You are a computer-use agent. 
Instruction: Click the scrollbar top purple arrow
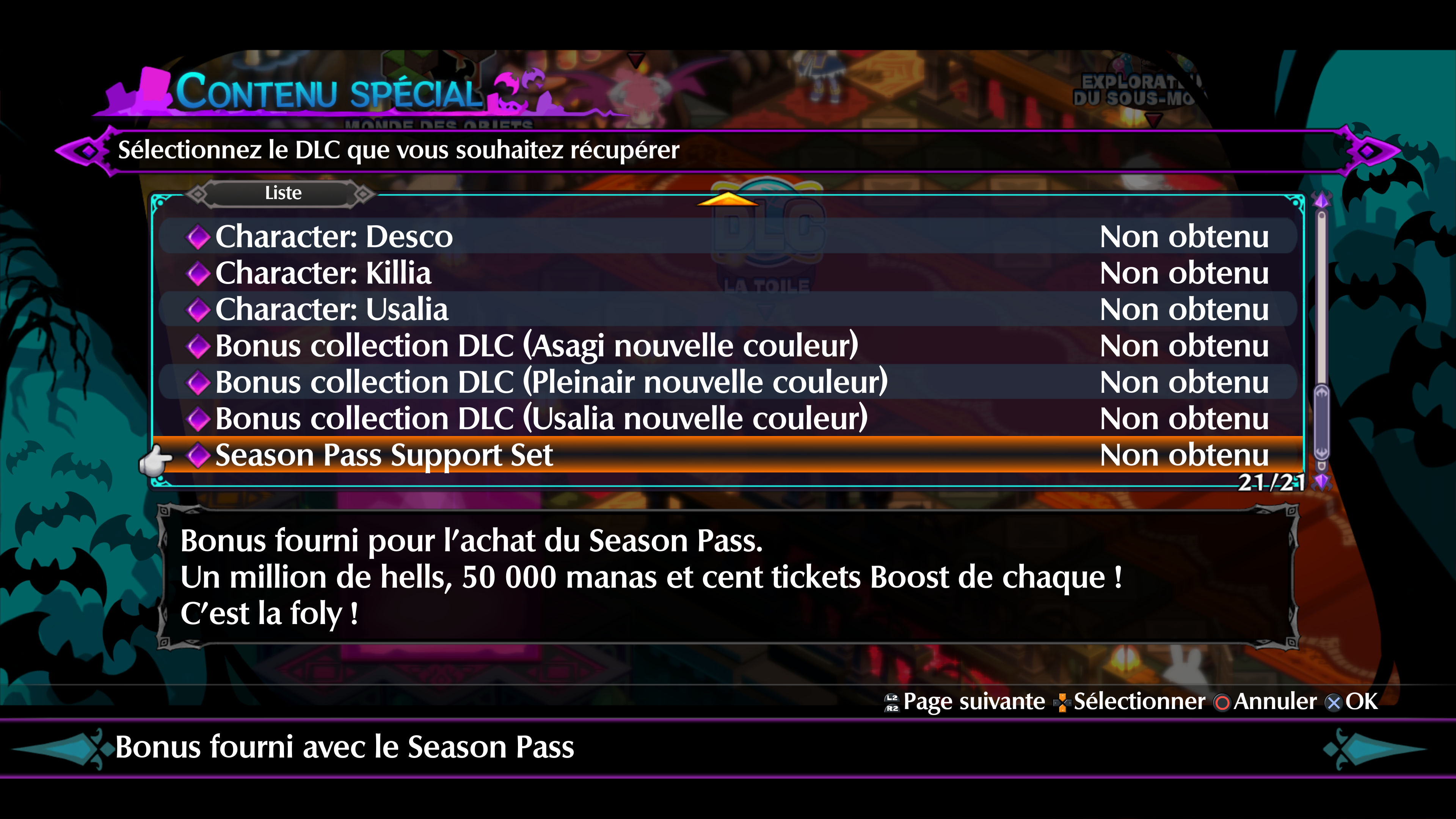1321,199
